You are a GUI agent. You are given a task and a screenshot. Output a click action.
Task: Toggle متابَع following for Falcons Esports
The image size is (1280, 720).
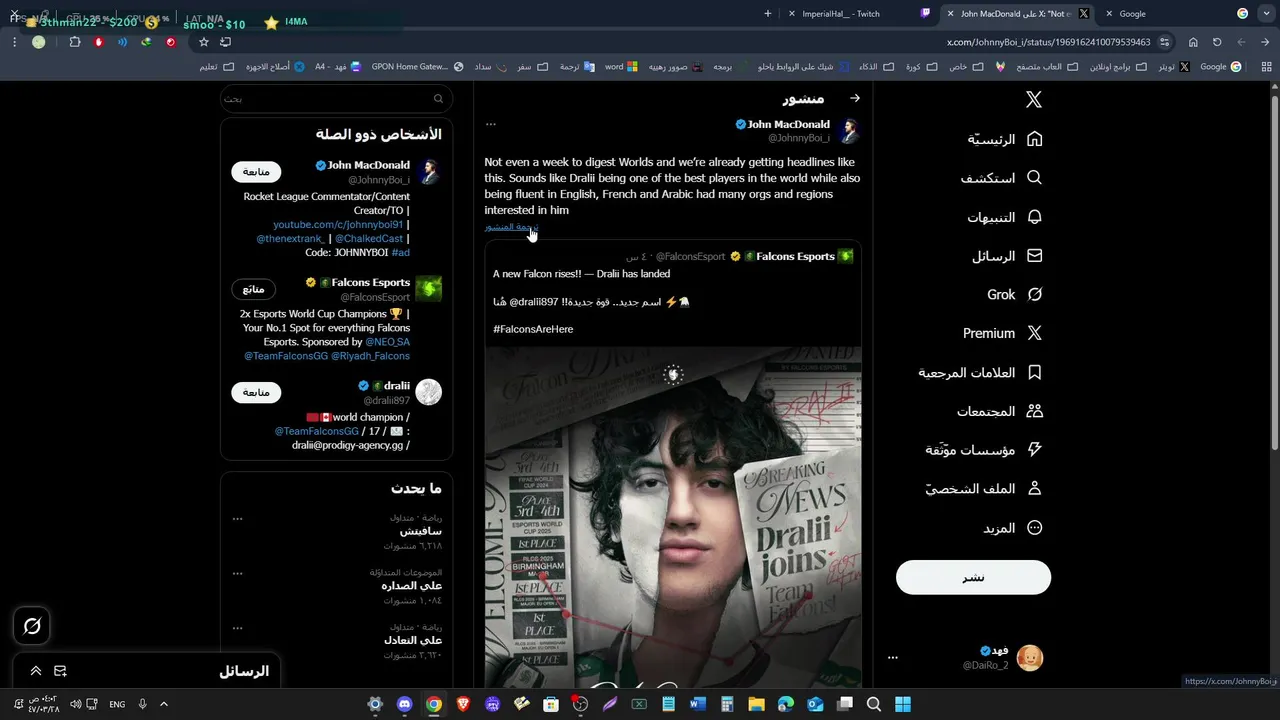pyautogui.click(x=254, y=289)
